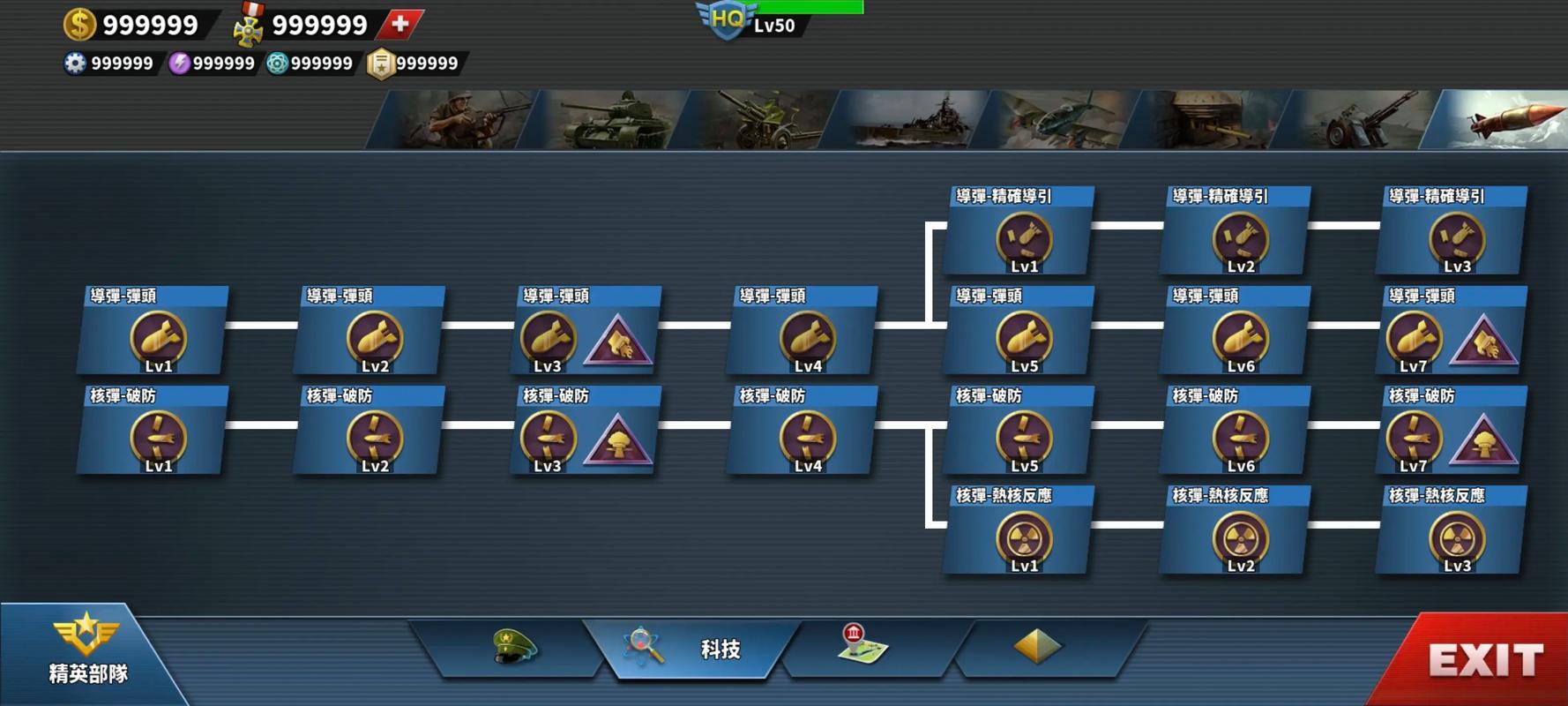Select 導彈-彈頭 Lv5 tech node
The height and width of the screenshot is (706, 1568).
coord(1019,331)
